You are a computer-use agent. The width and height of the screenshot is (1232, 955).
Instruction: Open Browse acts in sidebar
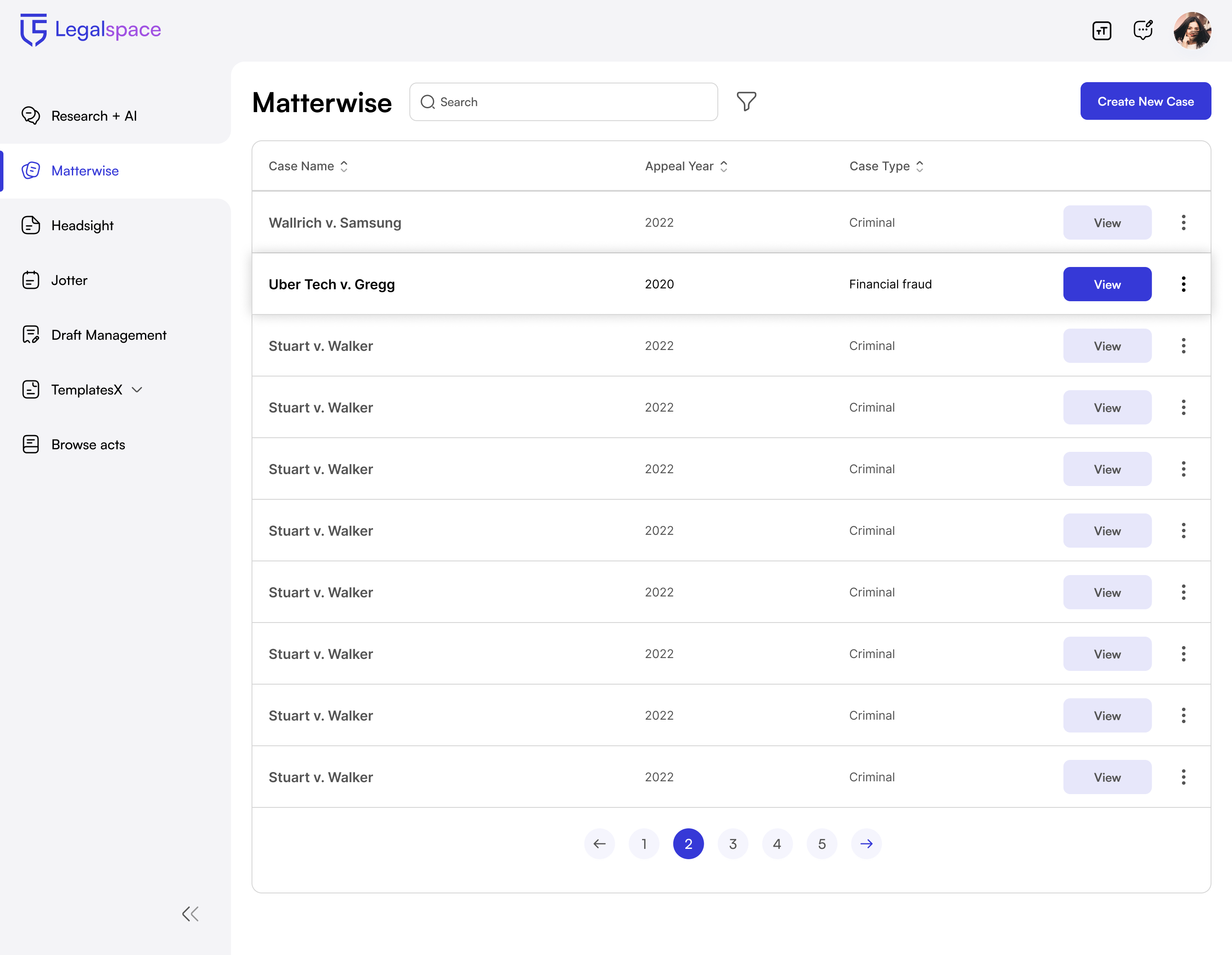[x=88, y=445]
